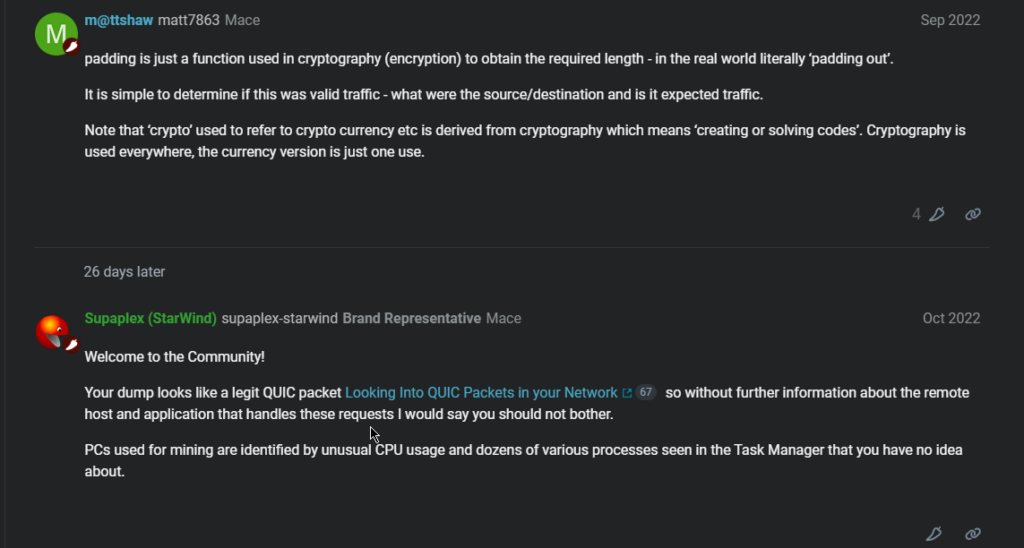The height and width of the screenshot is (548, 1024).
Task: Click external link icon after QUIC article
Action: (627, 393)
